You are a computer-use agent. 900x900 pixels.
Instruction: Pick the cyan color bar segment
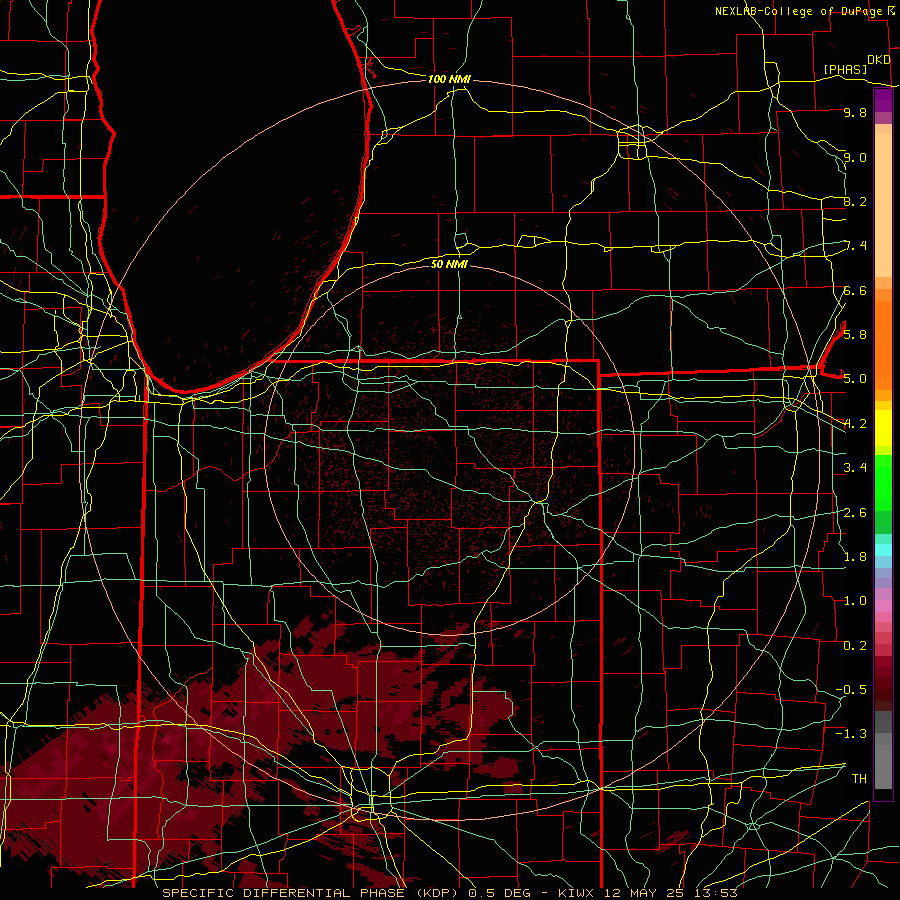coord(883,549)
